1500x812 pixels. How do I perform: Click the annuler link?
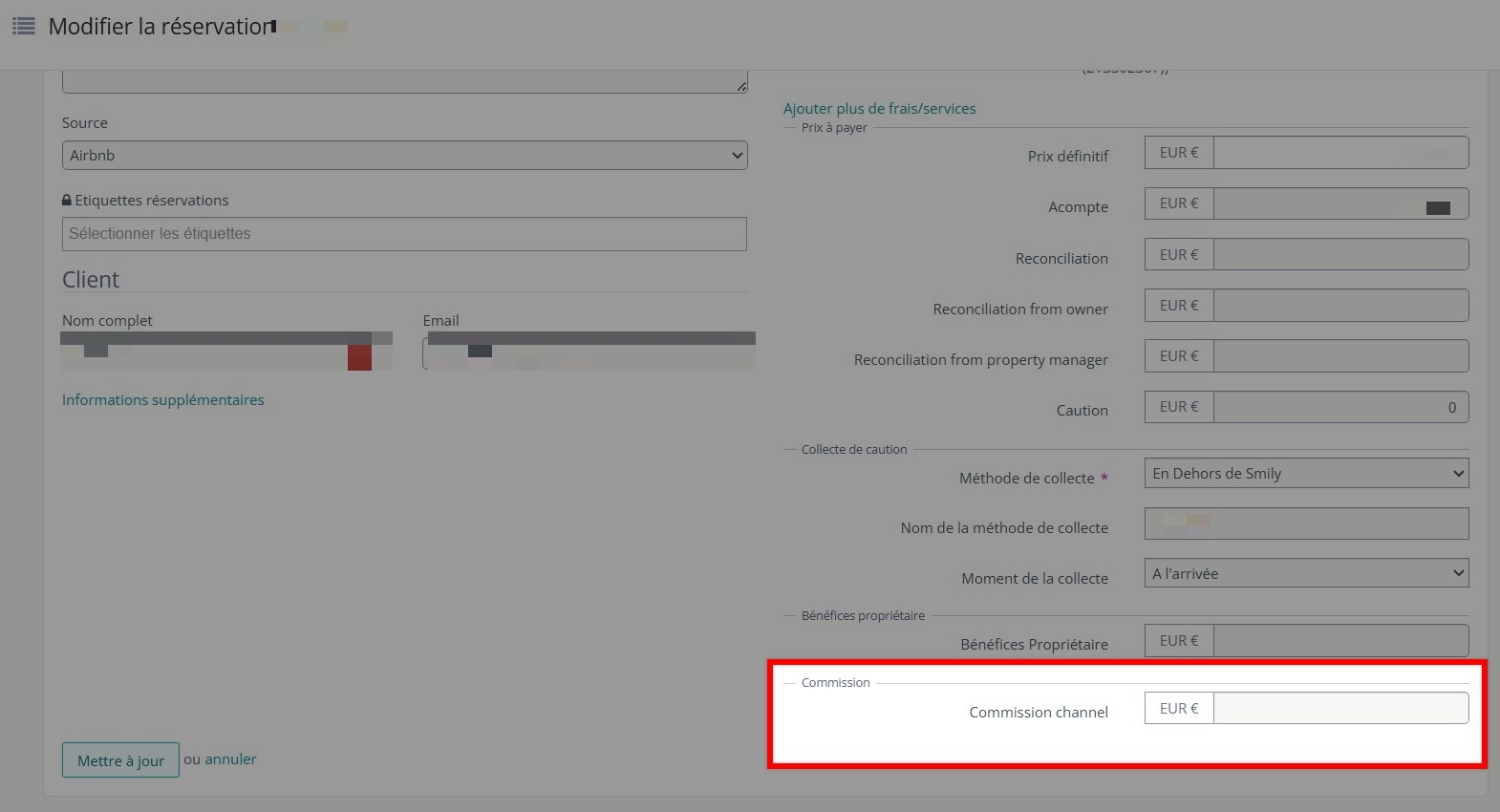(230, 759)
